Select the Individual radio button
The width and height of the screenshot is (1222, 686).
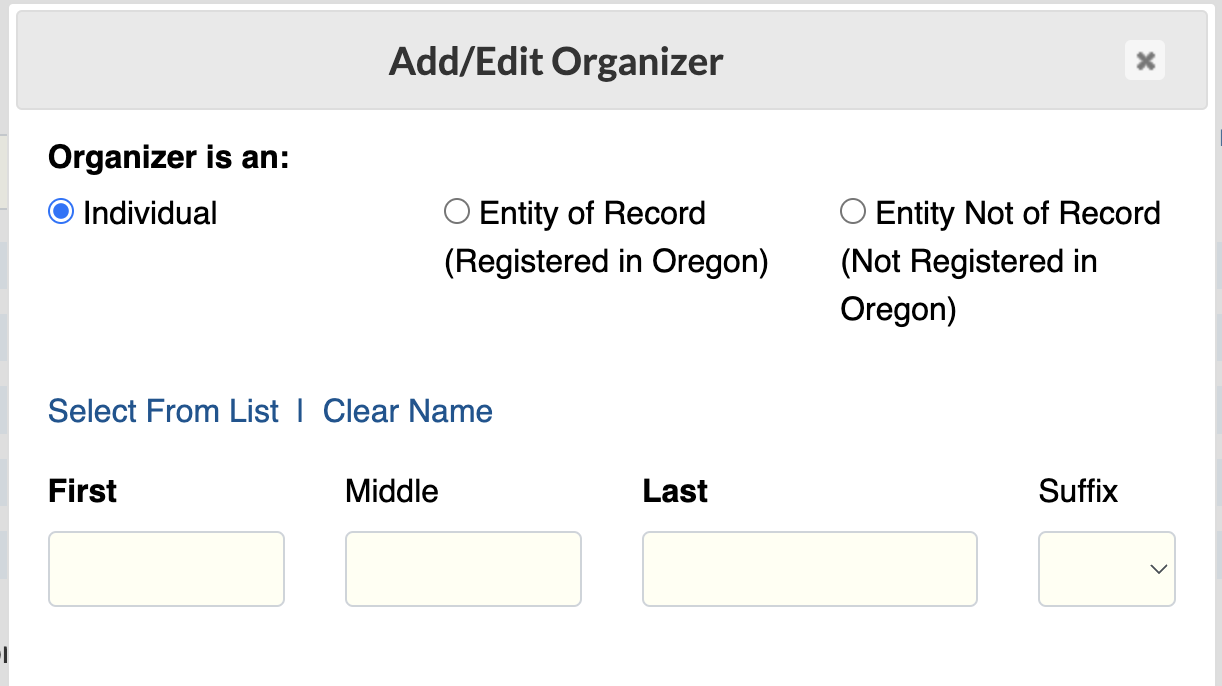coord(61,212)
